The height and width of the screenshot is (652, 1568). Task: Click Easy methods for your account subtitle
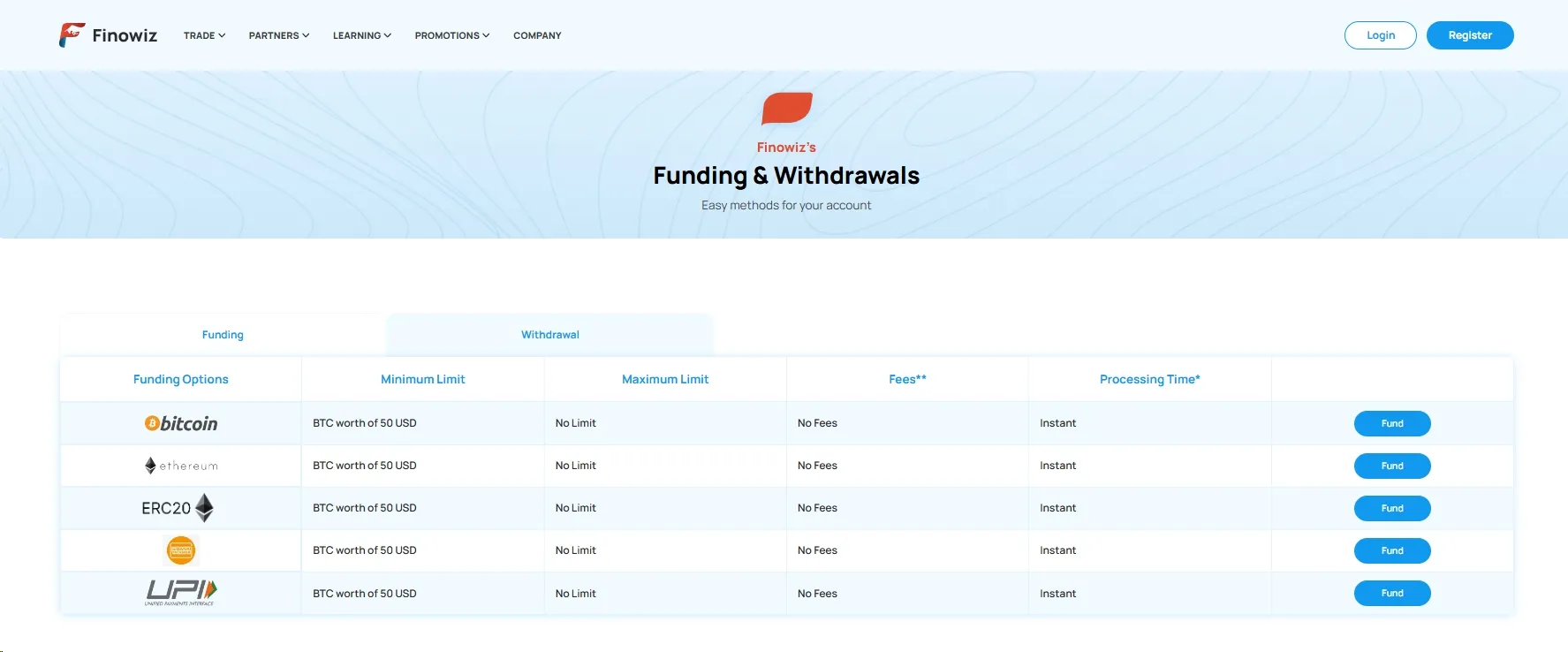pyautogui.click(x=786, y=205)
